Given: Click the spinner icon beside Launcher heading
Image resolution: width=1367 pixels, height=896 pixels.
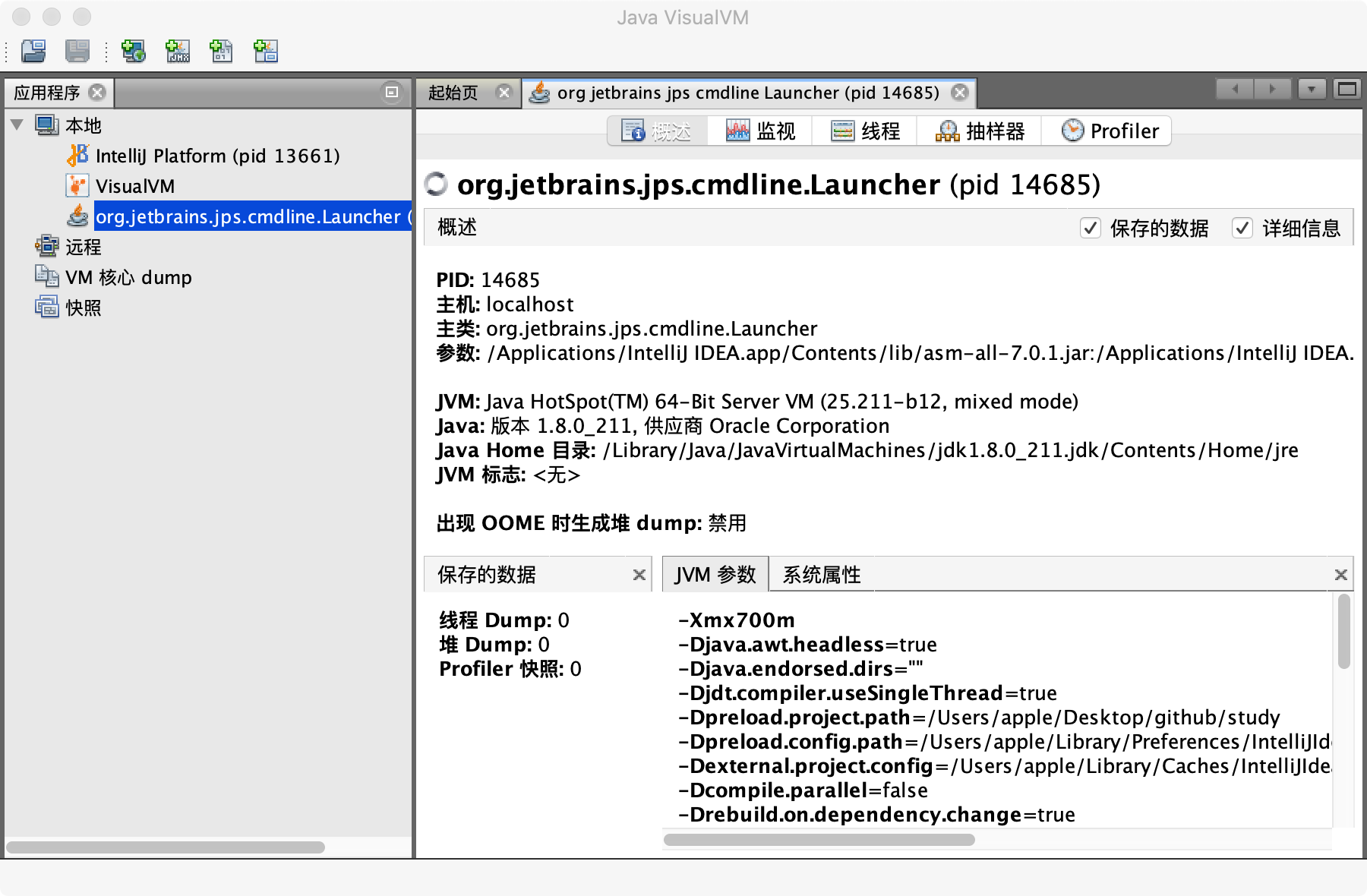Looking at the screenshot, I should coord(436,184).
